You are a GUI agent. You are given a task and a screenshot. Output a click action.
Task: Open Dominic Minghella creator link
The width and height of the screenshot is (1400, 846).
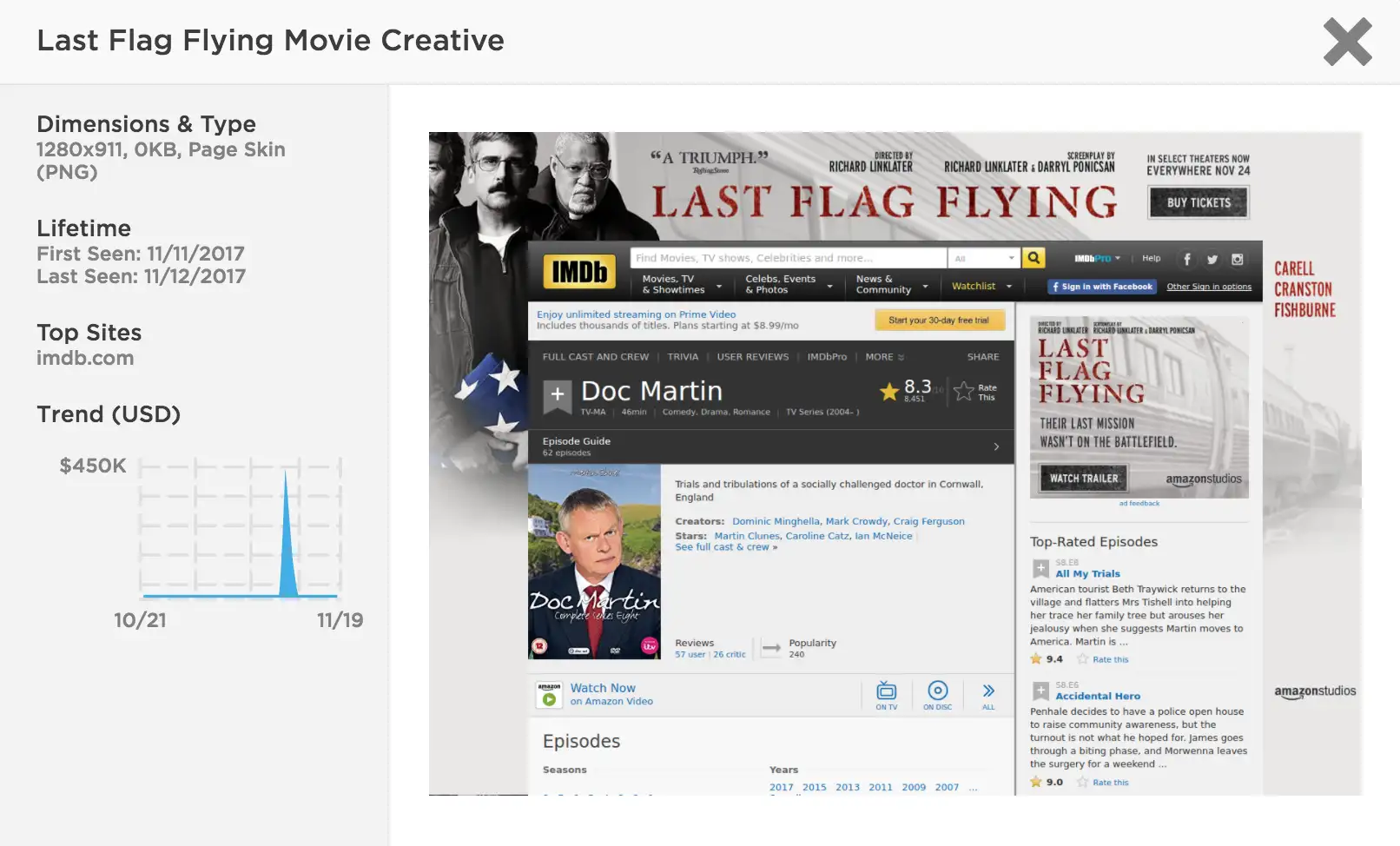(x=776, y=521)
